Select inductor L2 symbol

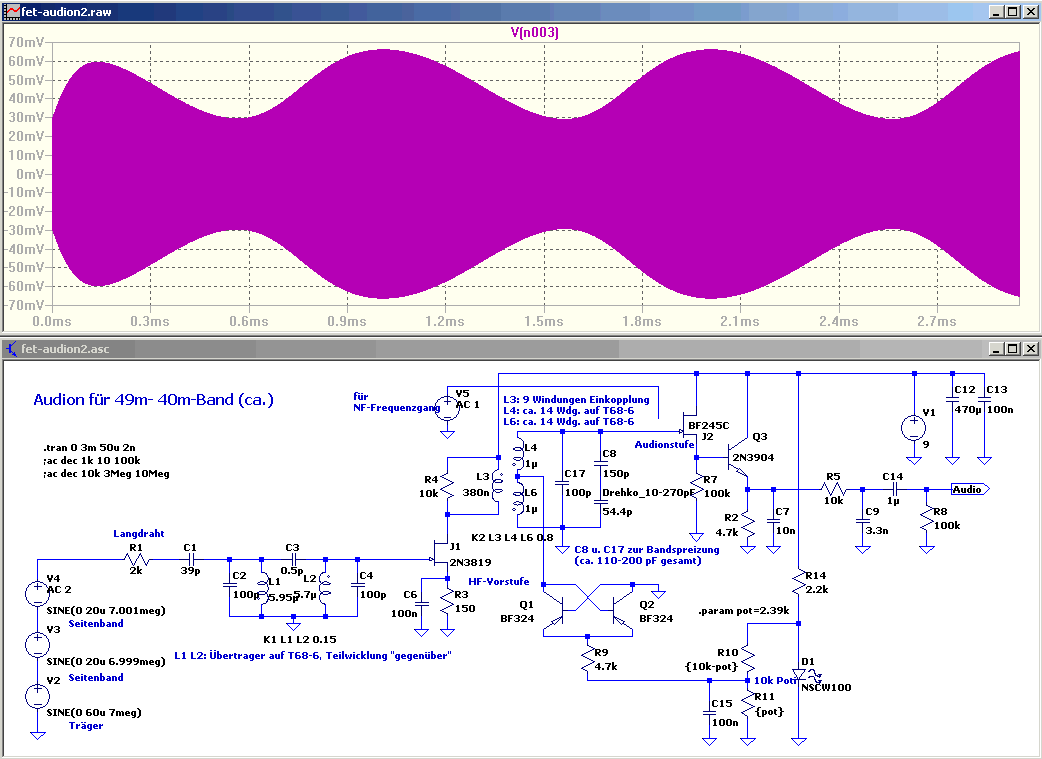click(325, 588)
